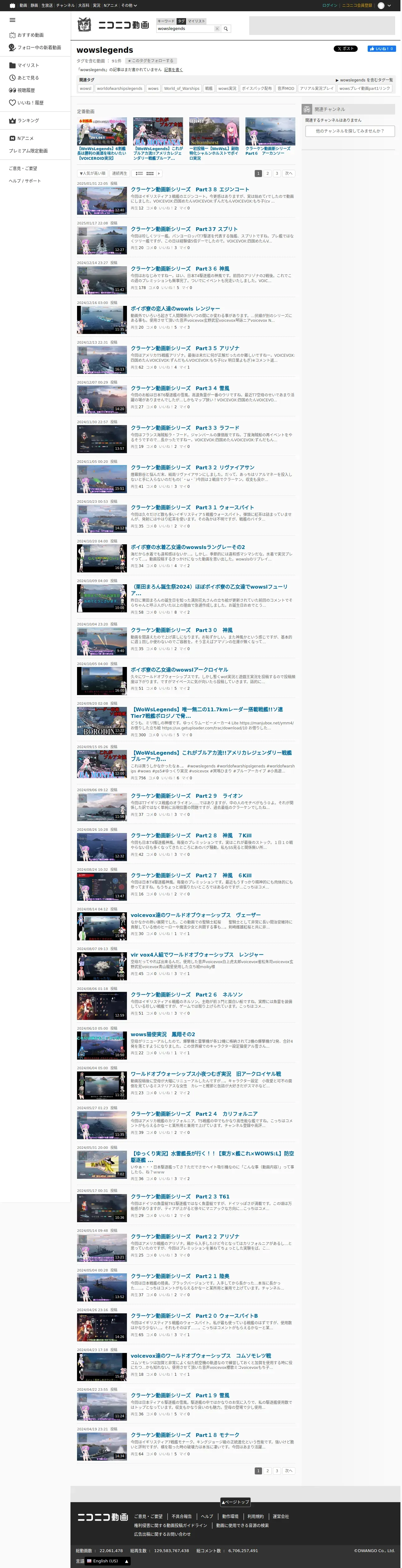Open いいね！履歴 in the sidebar
The height and width of the screenshot is (1568, 402).
coord(26,103)
